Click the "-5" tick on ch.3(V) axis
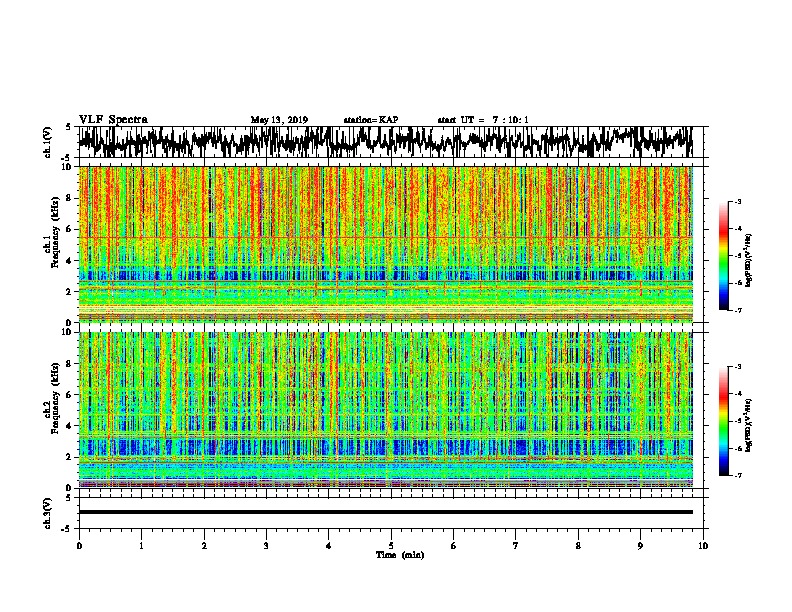Viewport: 792px width, 612px height. pyautogui.click(x=67, y=529)
